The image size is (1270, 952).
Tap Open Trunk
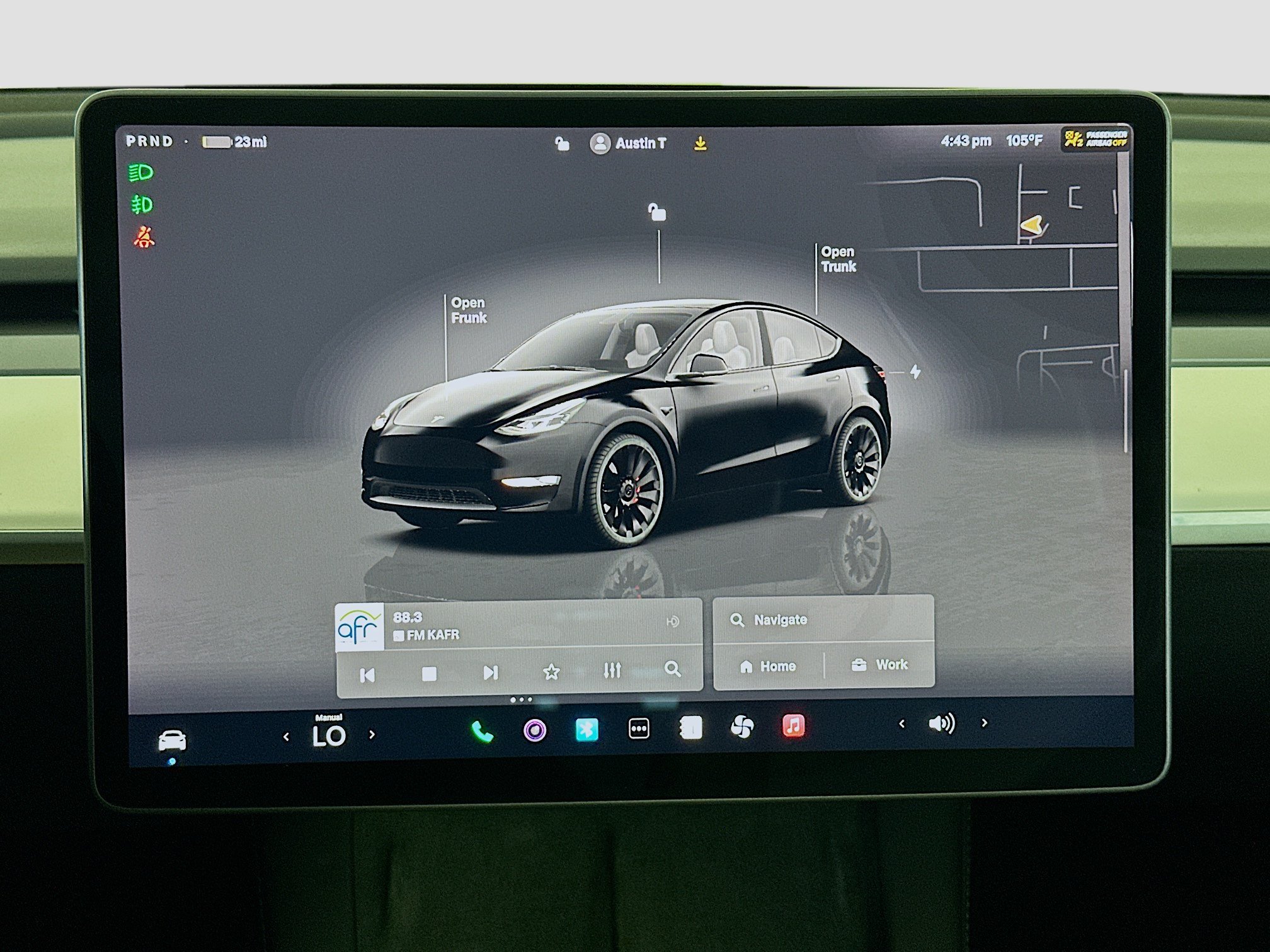[838, 259]
